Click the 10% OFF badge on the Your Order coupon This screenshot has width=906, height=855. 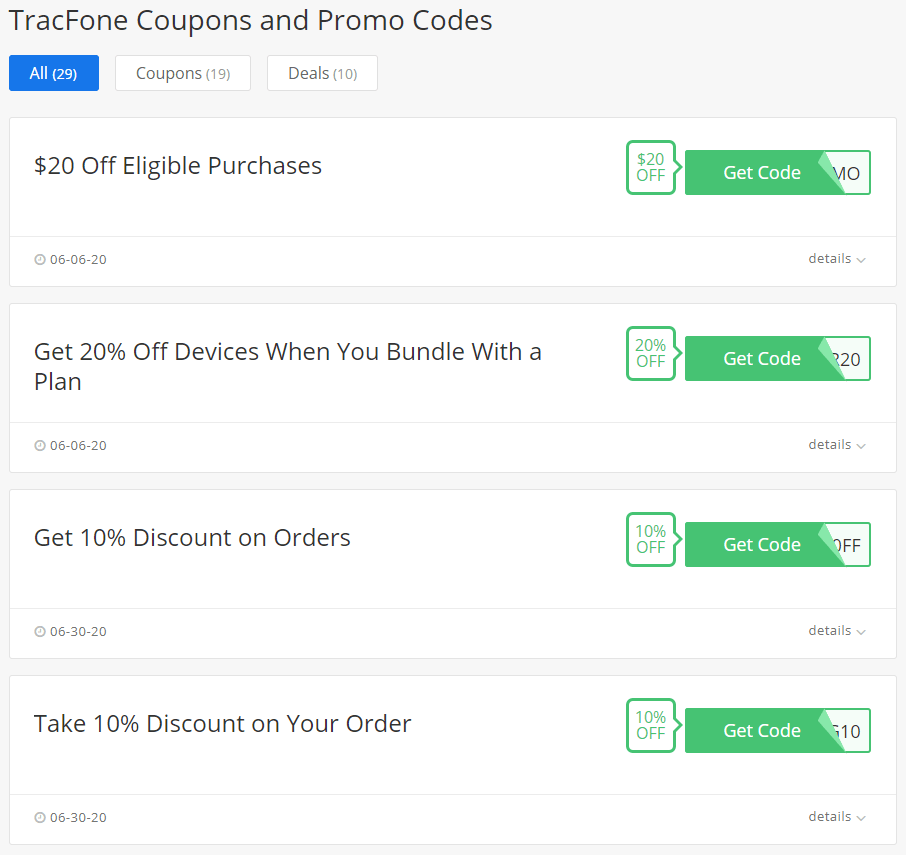coord(651,726)
